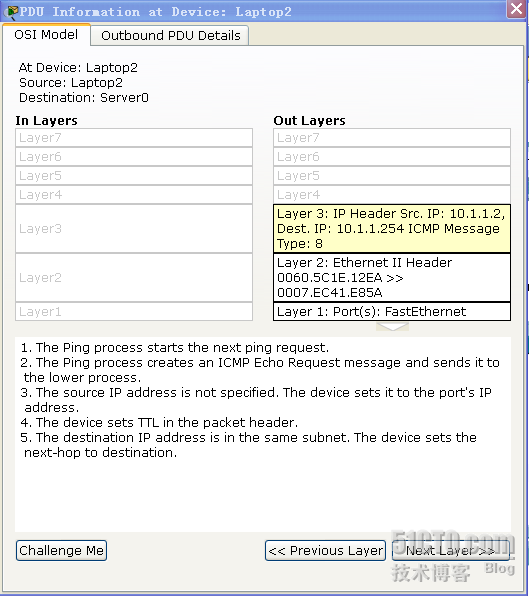Click In Layers Layer1 box
This screenshot has height=596, width=529.
coord(134,311)
